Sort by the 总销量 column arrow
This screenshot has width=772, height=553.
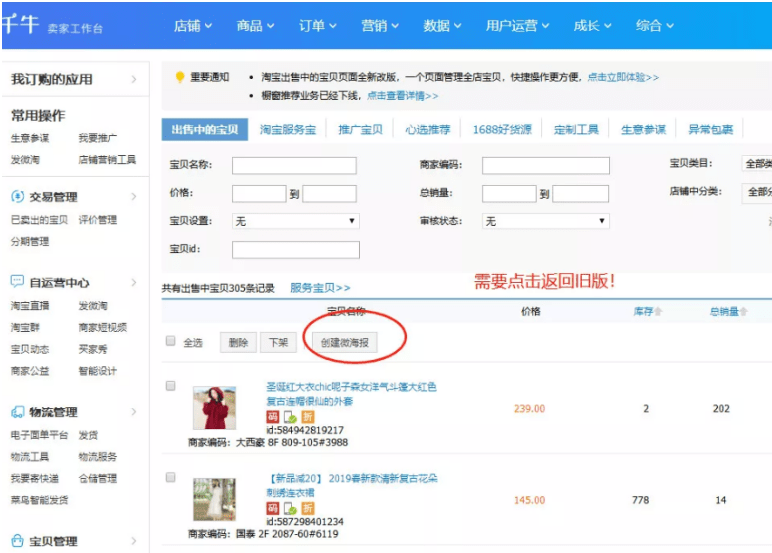(x=743, y=311)
